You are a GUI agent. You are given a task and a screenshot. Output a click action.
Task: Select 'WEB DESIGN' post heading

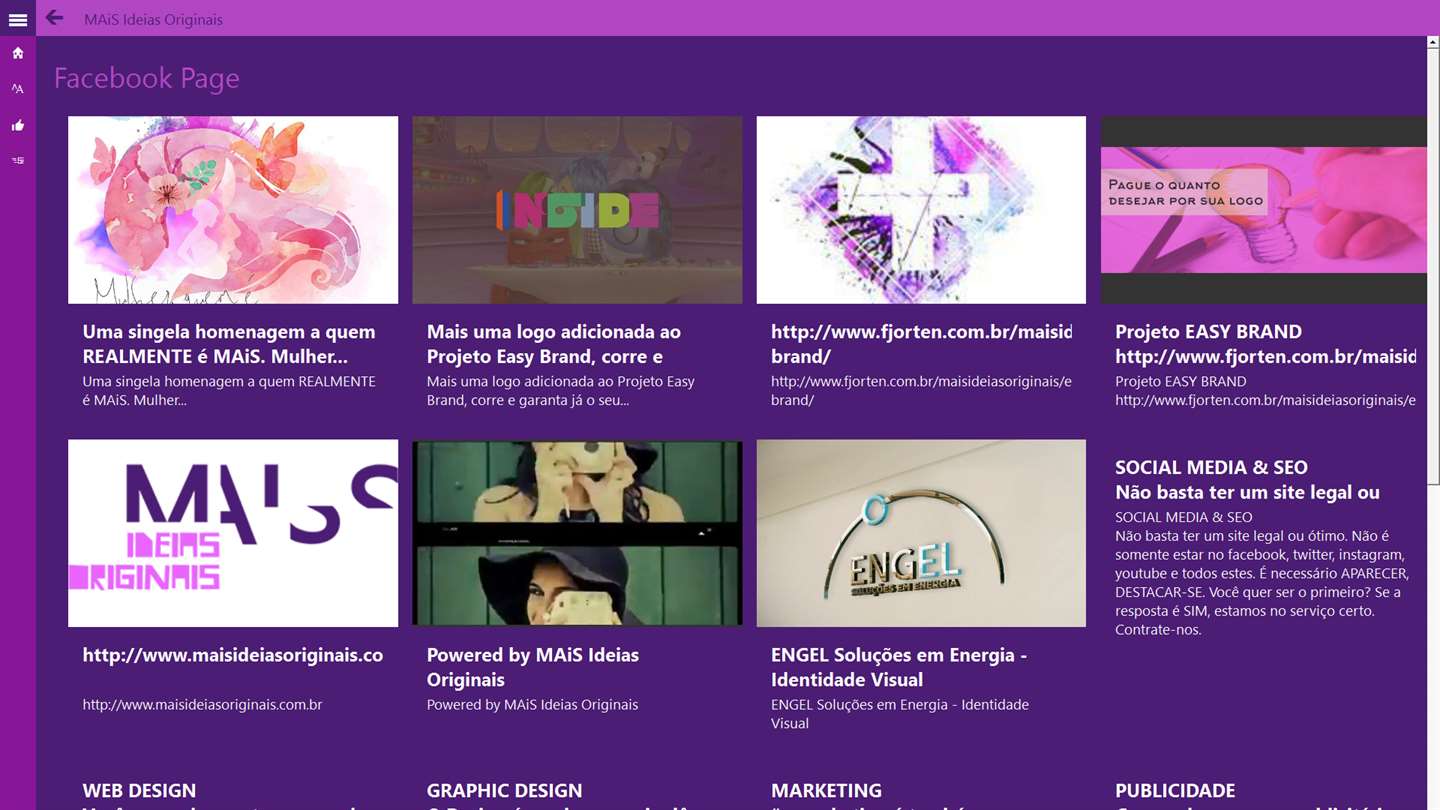pos(139,791)
